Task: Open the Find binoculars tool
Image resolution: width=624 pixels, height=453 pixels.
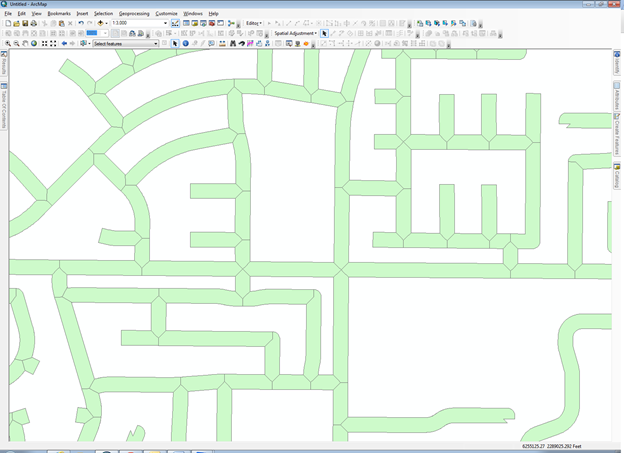Action: point(233,44)
